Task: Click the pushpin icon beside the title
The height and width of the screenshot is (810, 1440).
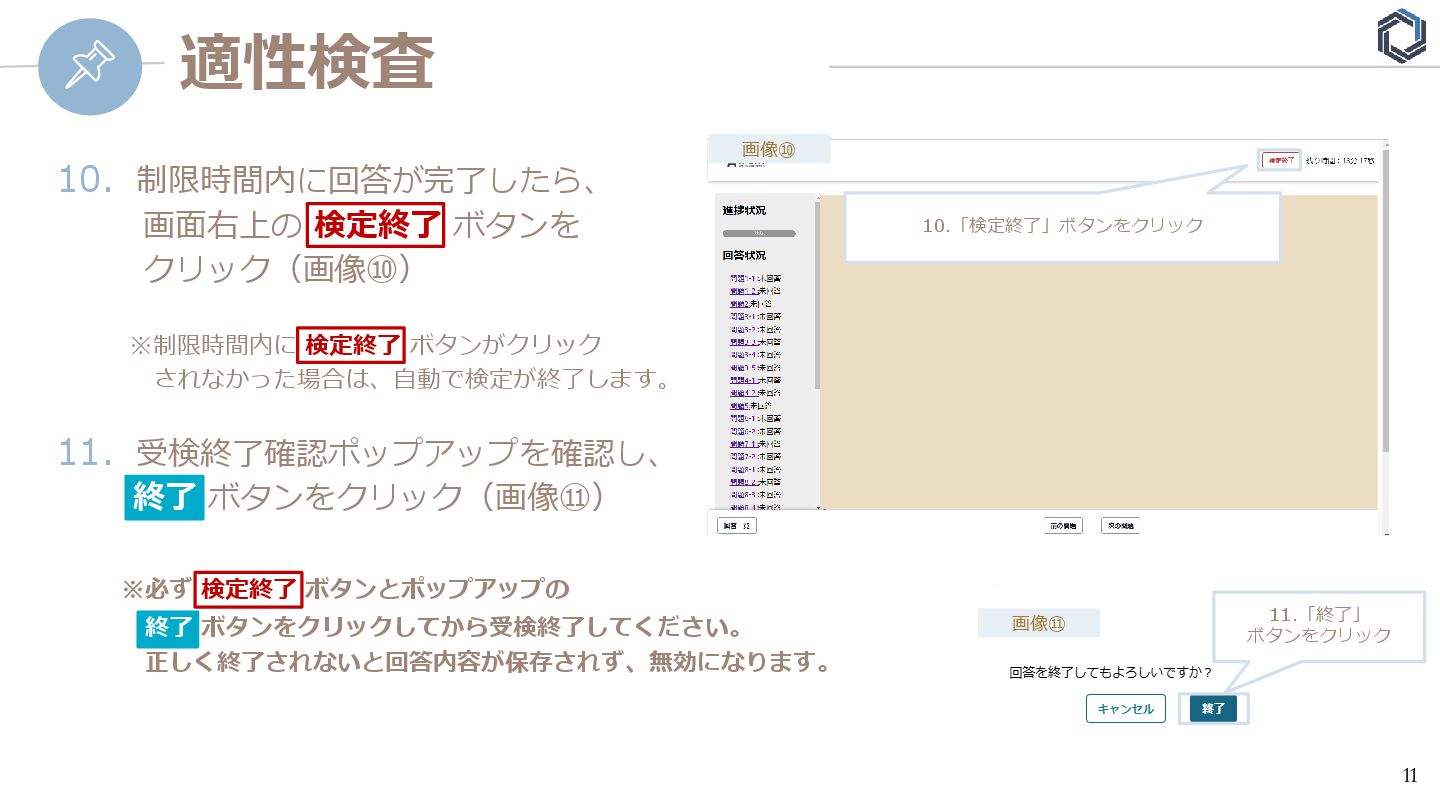Action: [90, 66]
